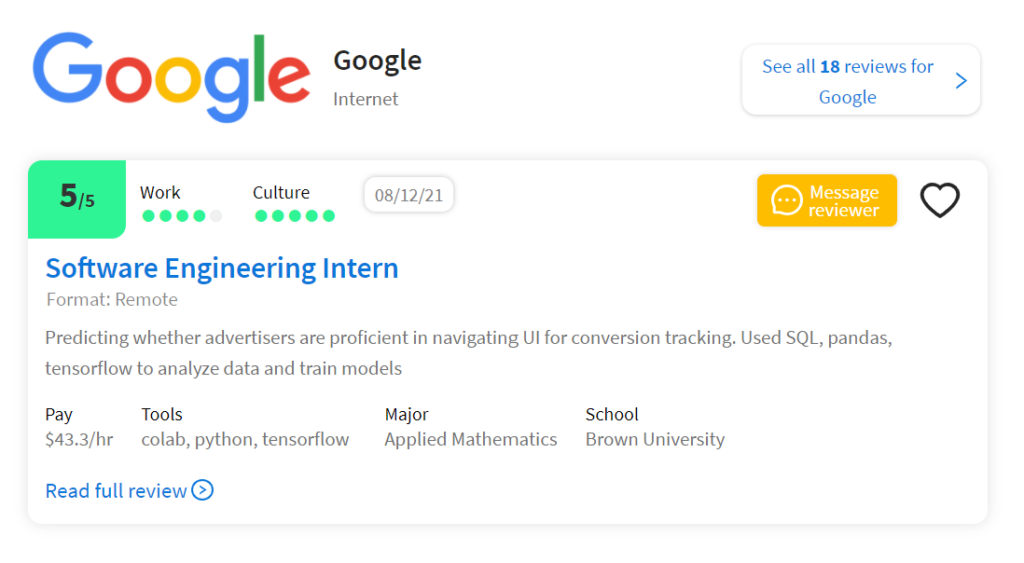Click the $43.3/hr pay value

point(79,440)
